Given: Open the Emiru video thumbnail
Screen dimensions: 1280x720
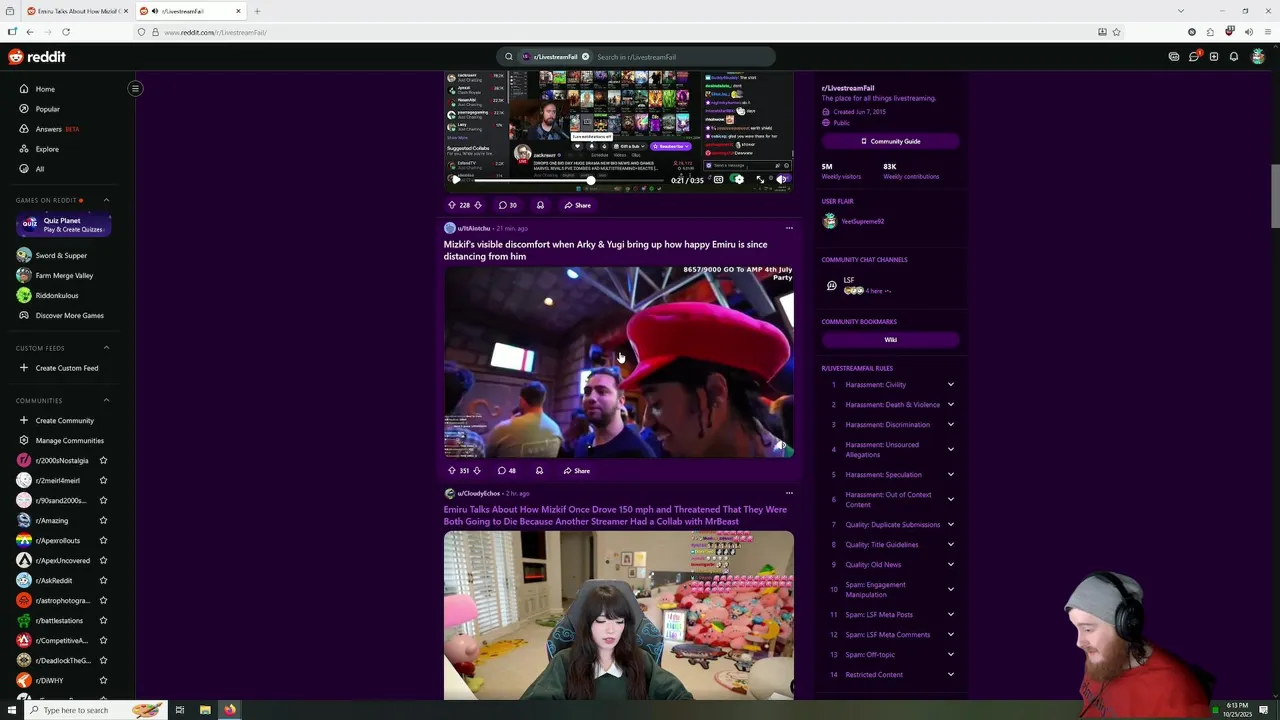Looking at the screenshot, I should point(619,615).
